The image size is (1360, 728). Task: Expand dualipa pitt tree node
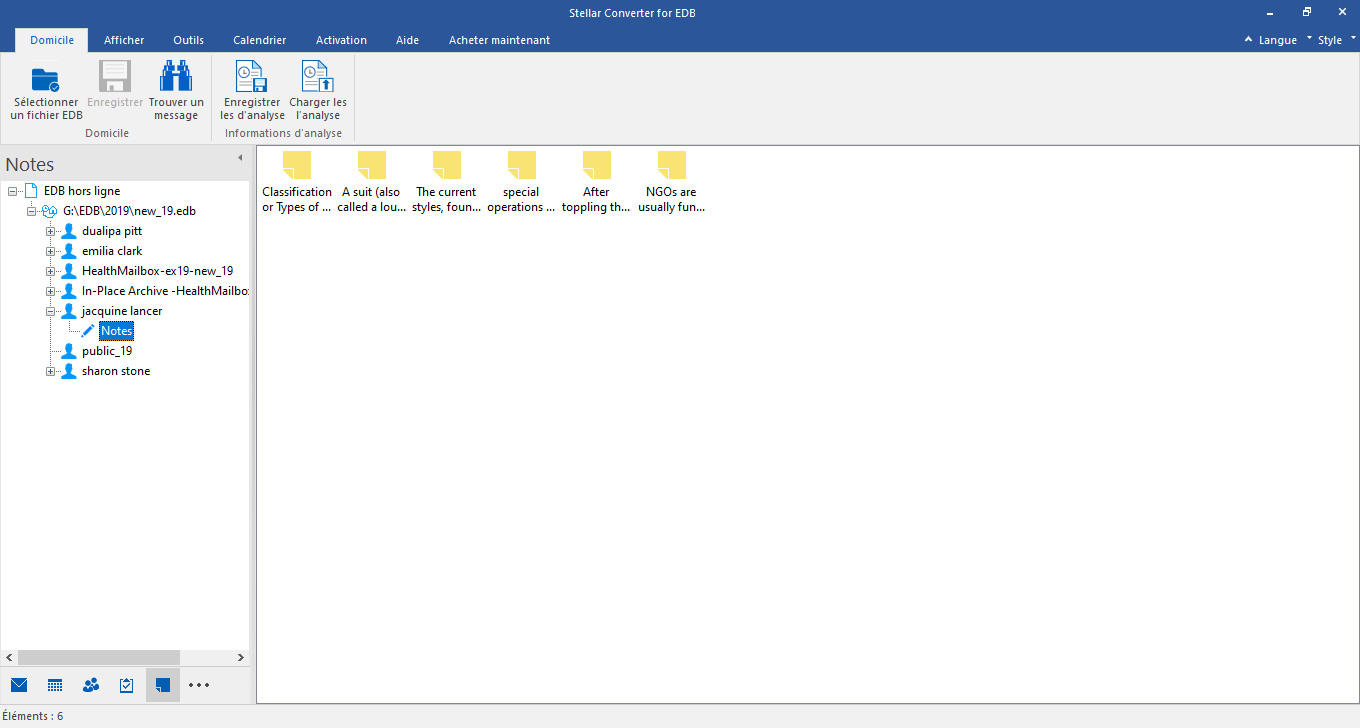50,231
